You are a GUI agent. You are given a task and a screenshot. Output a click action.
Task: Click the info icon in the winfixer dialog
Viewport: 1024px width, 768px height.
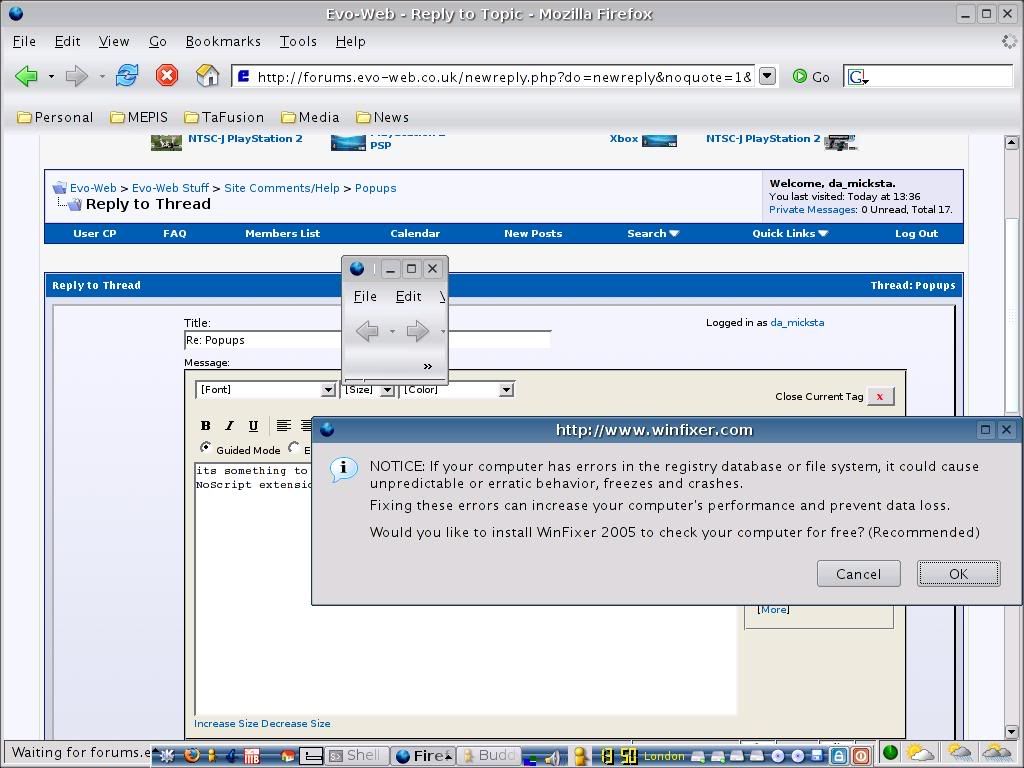(x=344, y=469)
